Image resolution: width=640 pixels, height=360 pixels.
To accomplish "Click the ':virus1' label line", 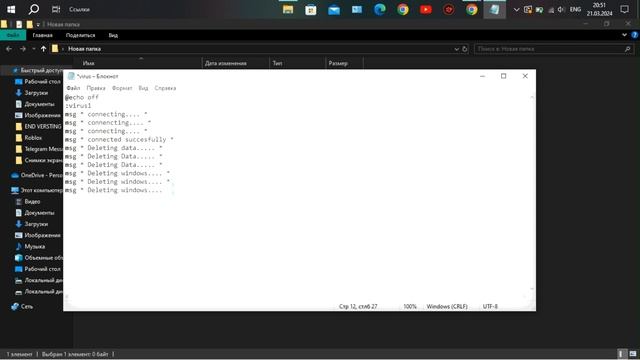I will point(78,106).
